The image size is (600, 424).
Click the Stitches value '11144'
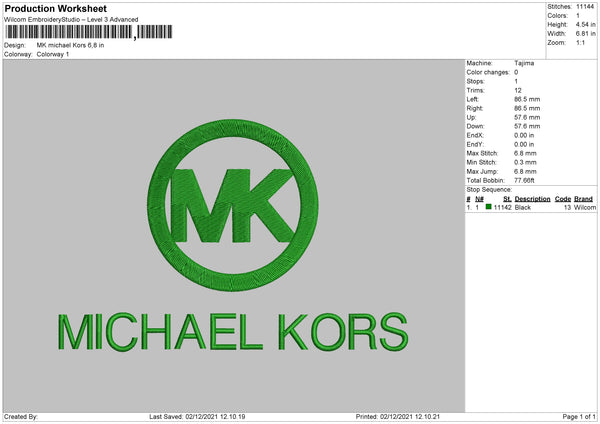585,7
